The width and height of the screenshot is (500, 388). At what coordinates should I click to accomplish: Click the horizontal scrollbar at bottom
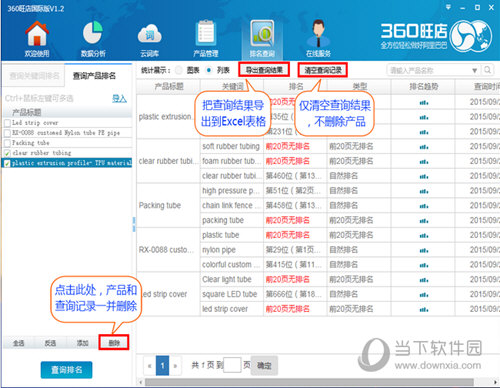coord(309,382)
